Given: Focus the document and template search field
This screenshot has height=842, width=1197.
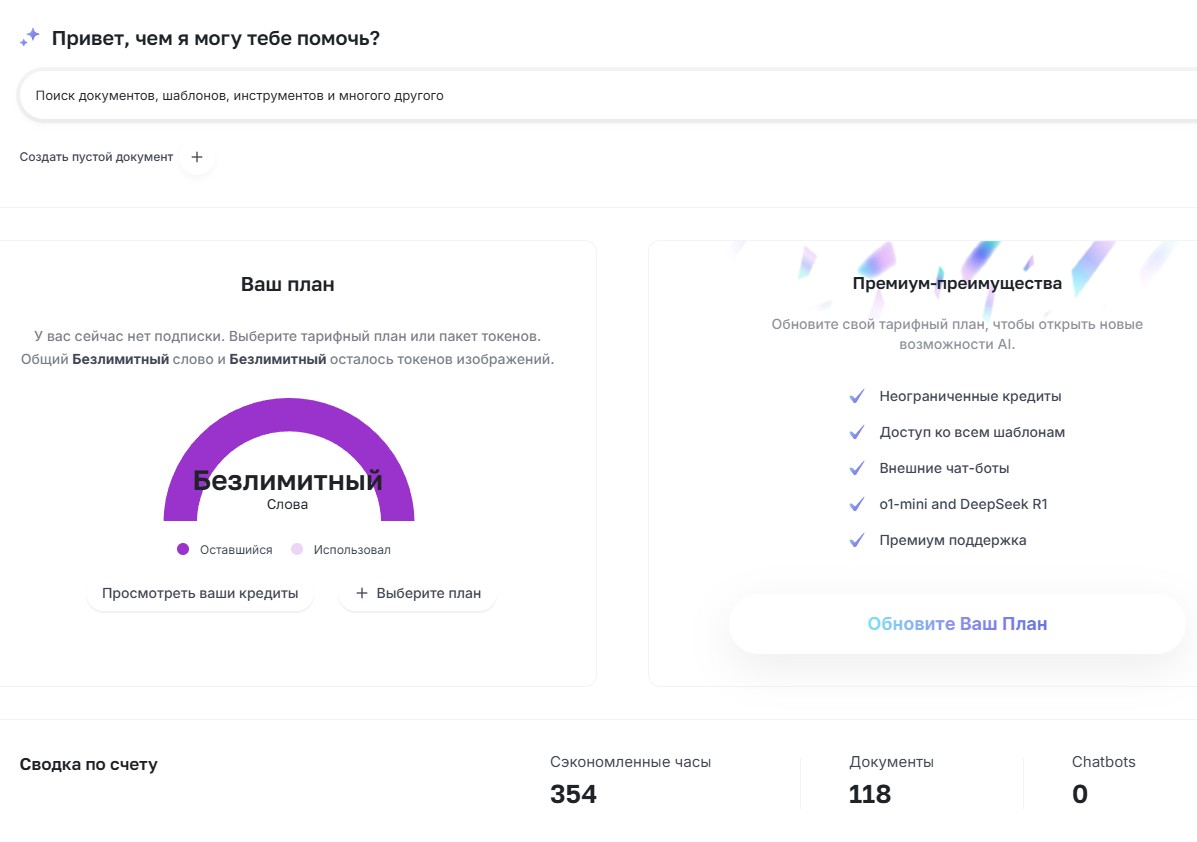Looking at the screenshot, I should tap(600, 96).
